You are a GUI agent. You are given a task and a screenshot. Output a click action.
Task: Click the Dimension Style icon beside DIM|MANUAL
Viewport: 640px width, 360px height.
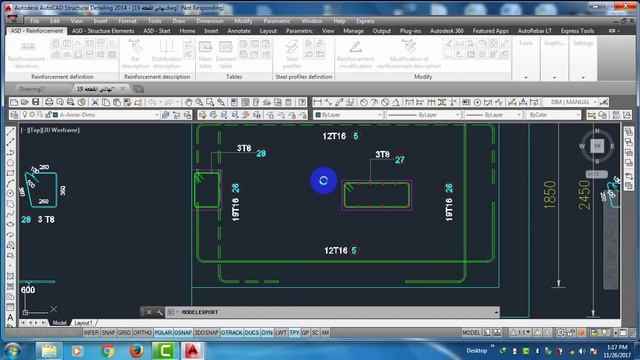604,102
